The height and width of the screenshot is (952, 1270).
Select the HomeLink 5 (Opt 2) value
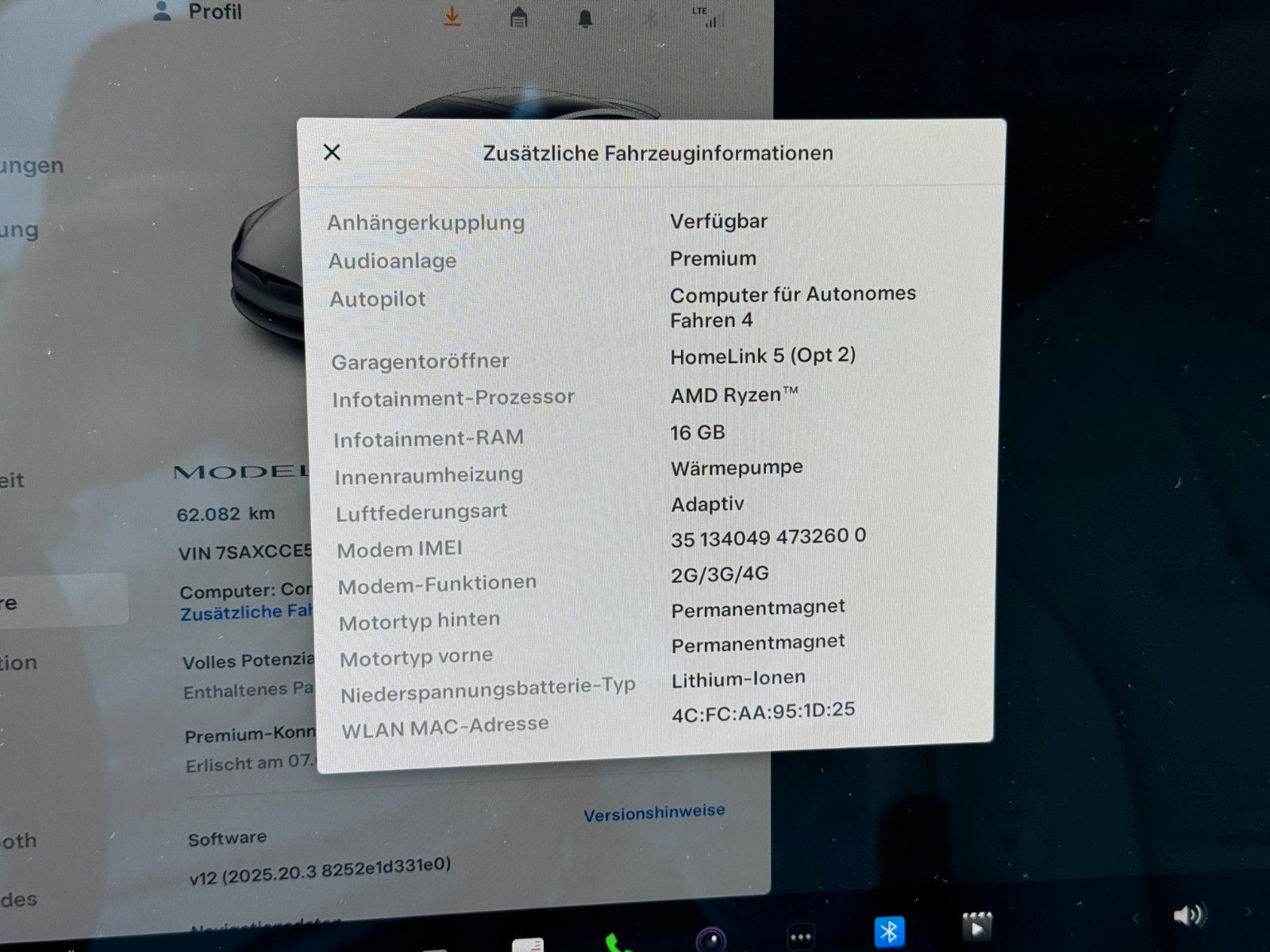pos(763,355)
